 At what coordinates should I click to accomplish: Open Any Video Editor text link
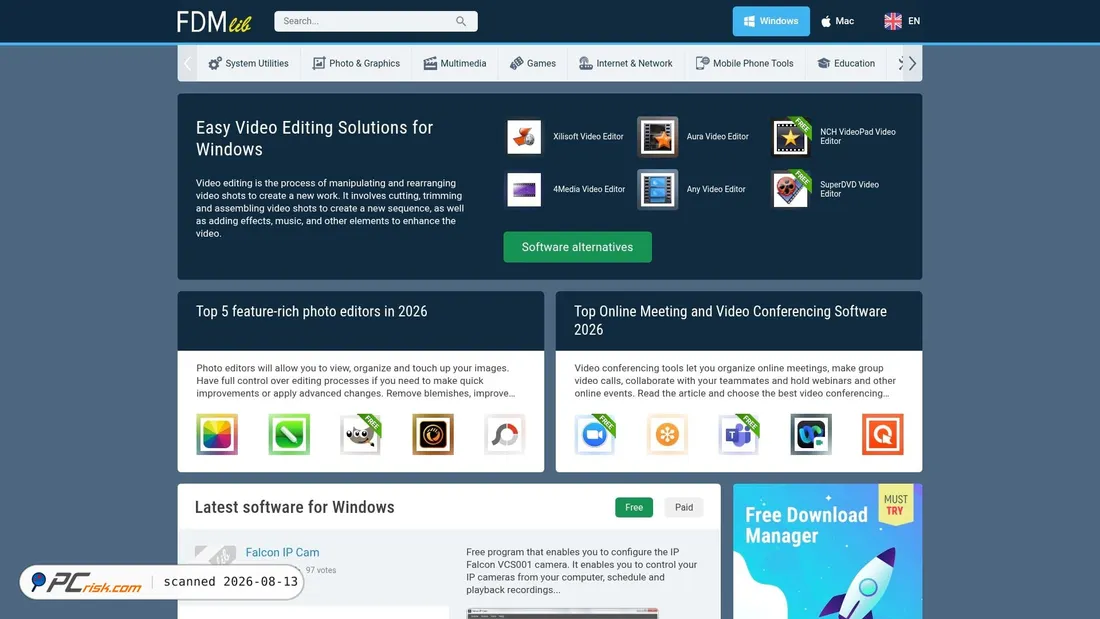[x=716, y=189]
